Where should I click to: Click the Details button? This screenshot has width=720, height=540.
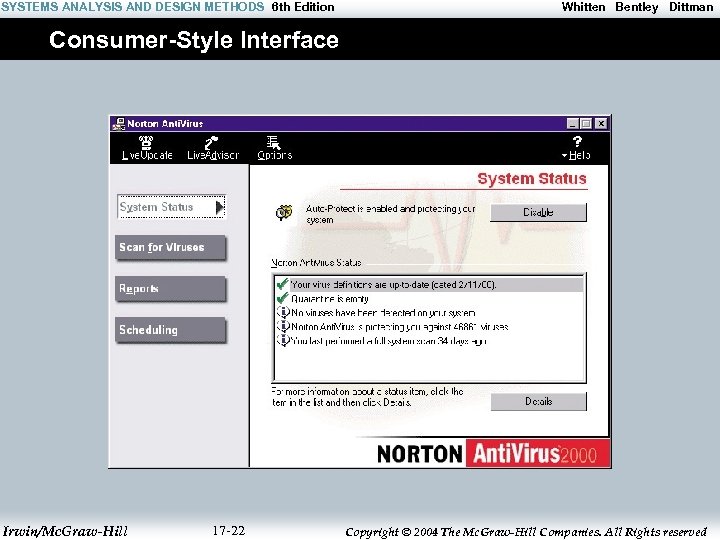pyautogui.click(x=538, y=401)
